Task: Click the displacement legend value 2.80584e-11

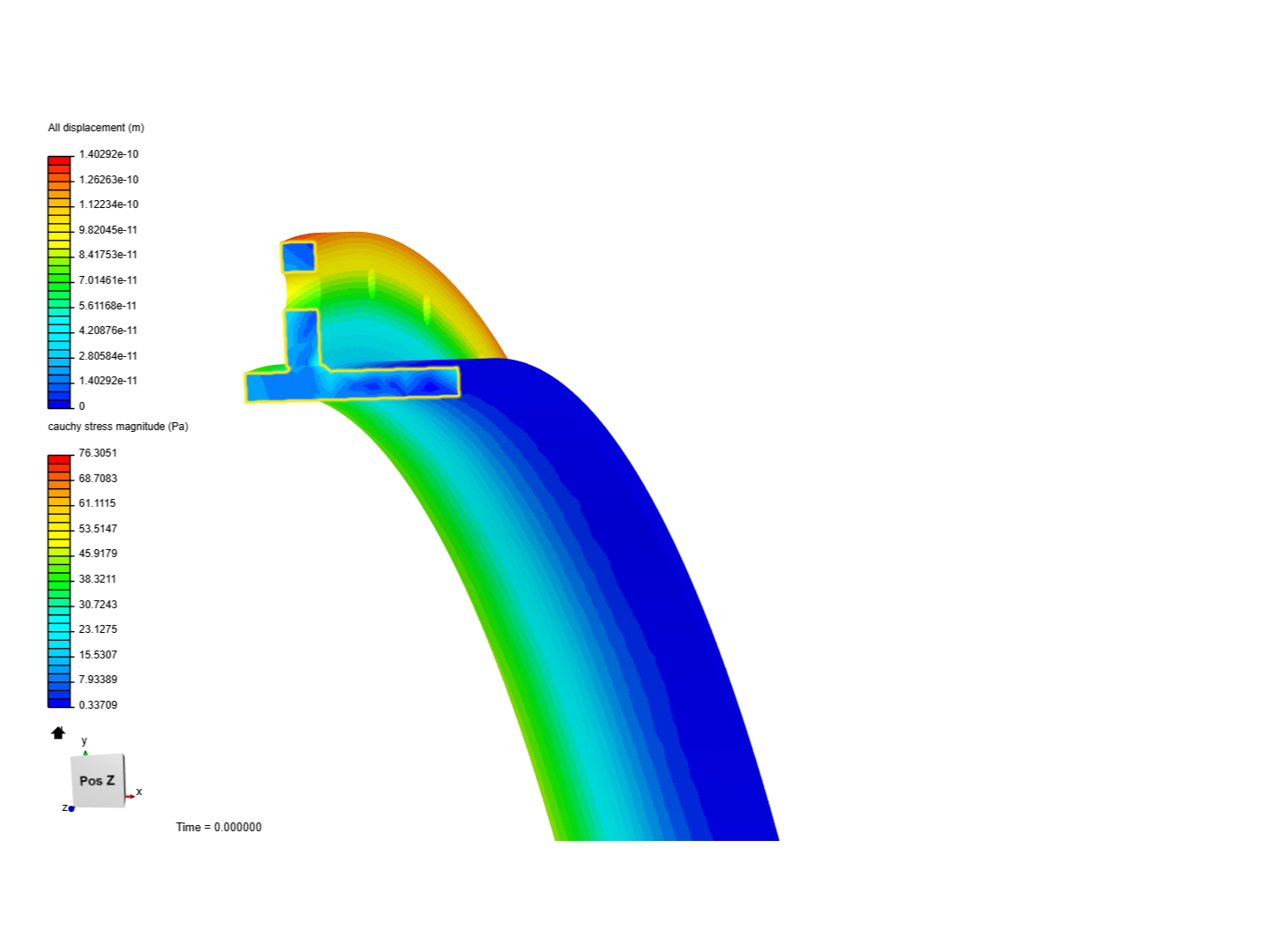Action: pos(108,356)
